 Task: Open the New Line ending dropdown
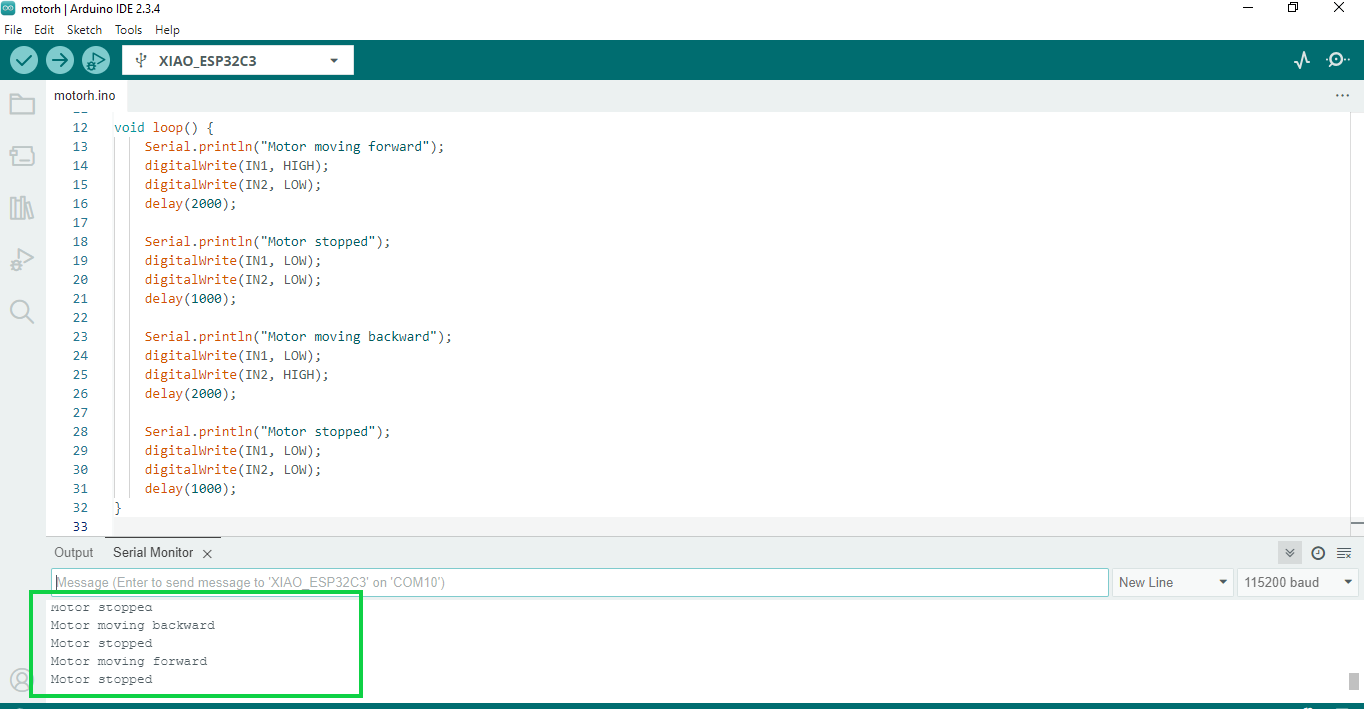coord(1173,582)
